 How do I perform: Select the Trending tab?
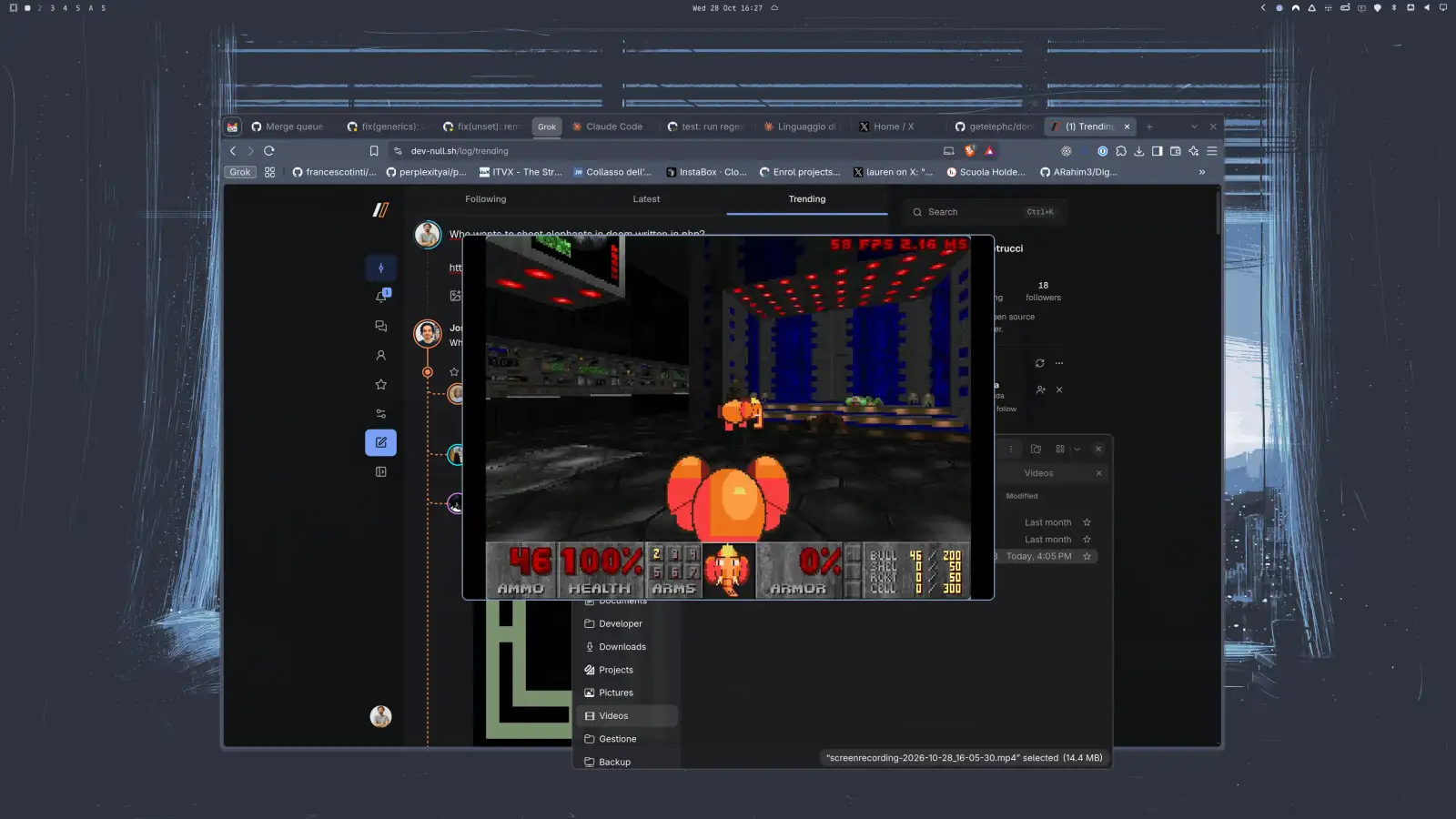[807, 199]
